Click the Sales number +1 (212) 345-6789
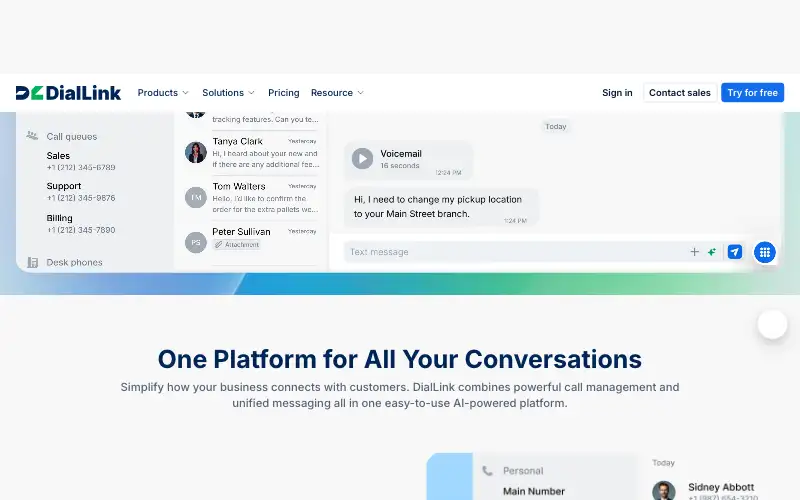Screen dimensions: 800x500 81,167
